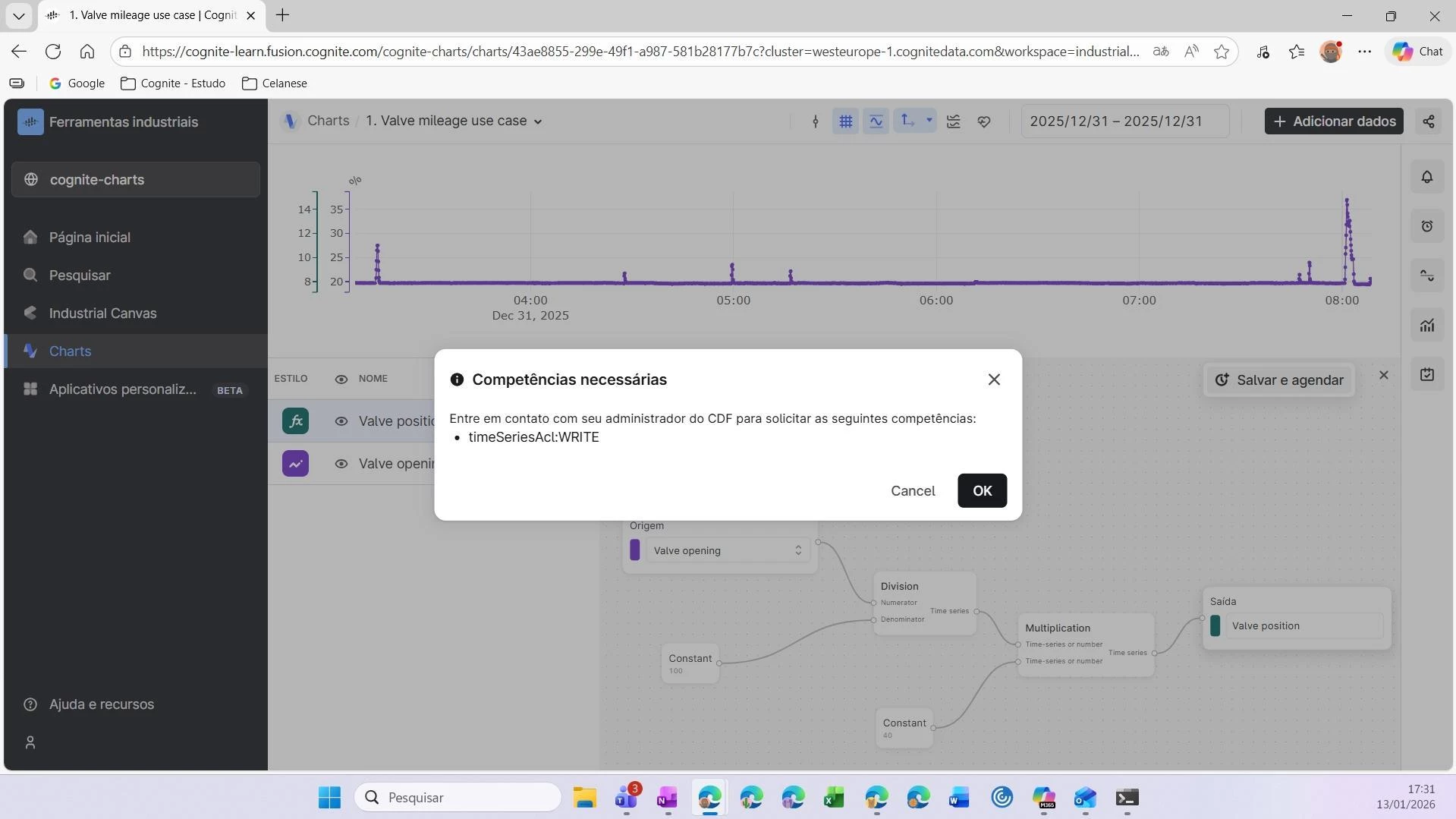Expand the chart title dropdown chevron
This screenshot has height=819, width=1456.
tap(538, 121)
